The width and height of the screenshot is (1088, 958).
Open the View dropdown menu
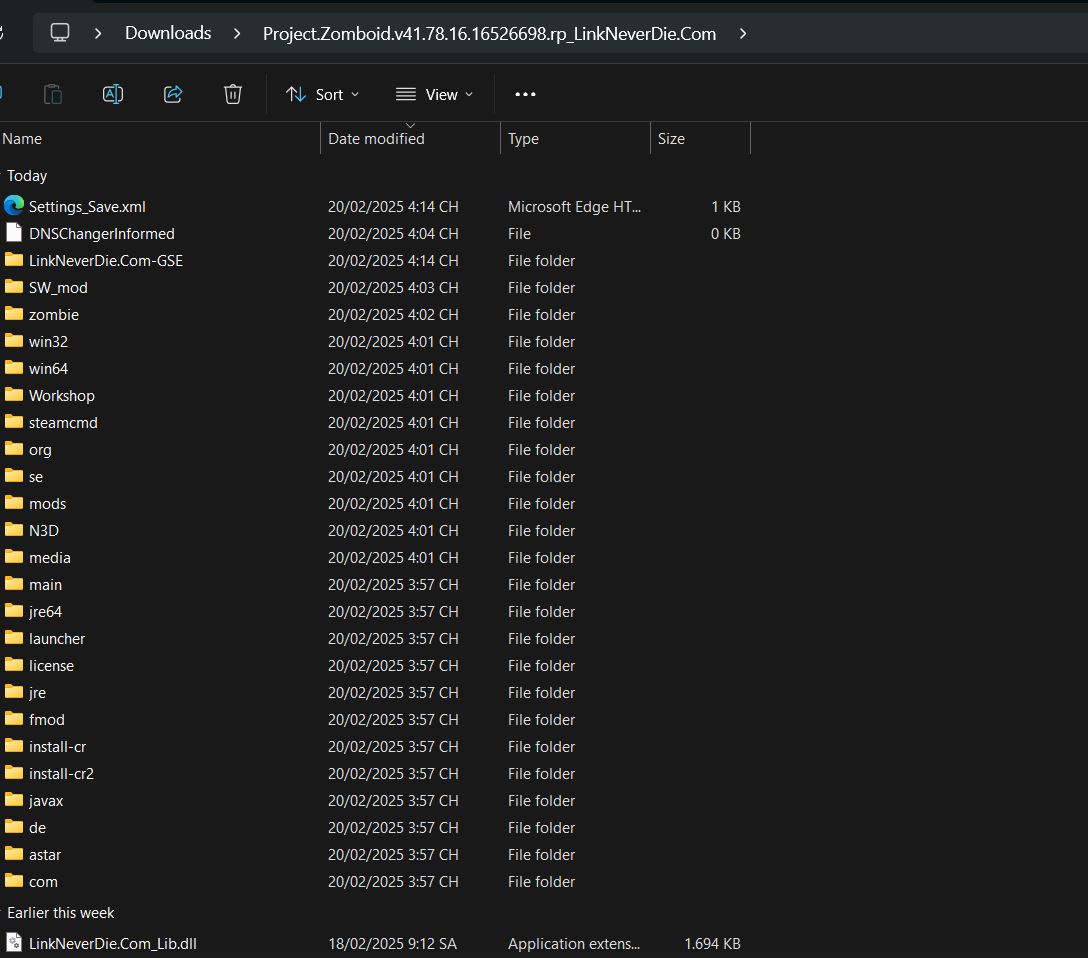(x=434, y=94)
